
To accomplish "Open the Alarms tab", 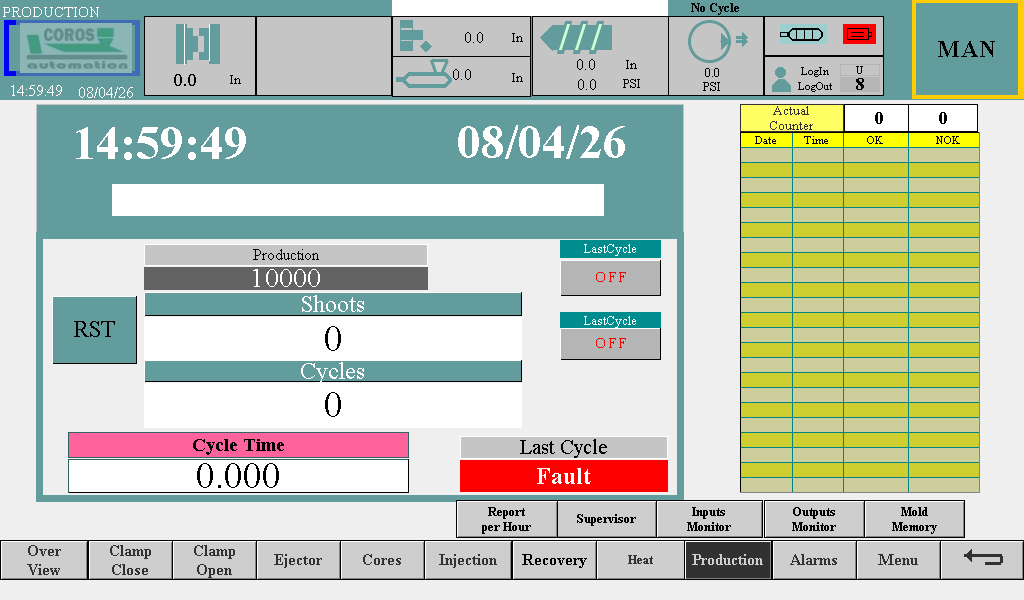I will (813, 560).
